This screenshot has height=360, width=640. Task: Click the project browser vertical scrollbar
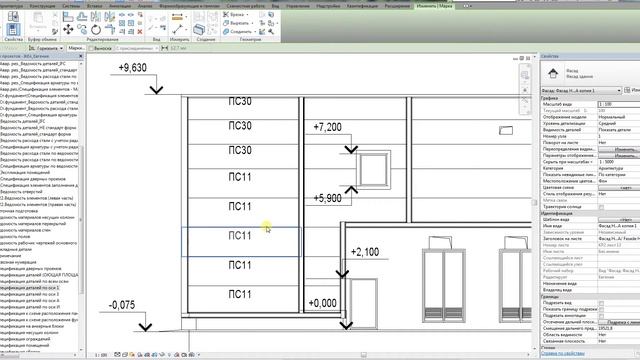point(81,220)
